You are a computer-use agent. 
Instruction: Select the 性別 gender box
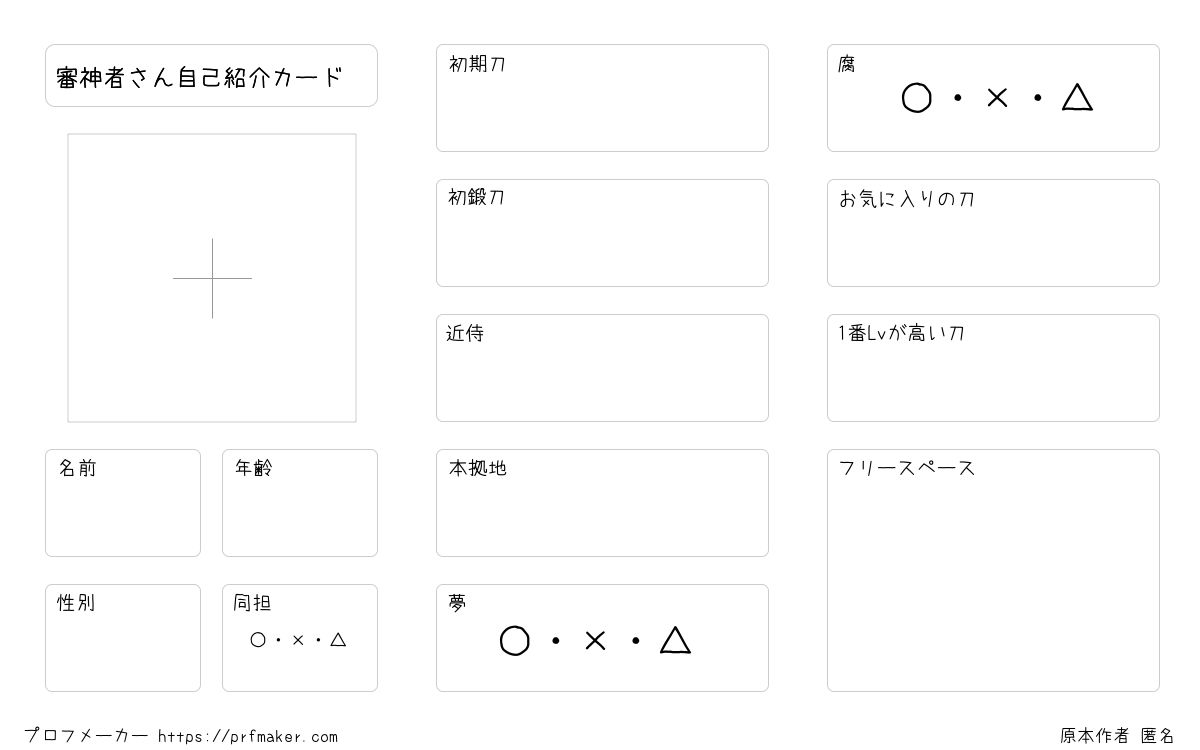tap(123, 638)
